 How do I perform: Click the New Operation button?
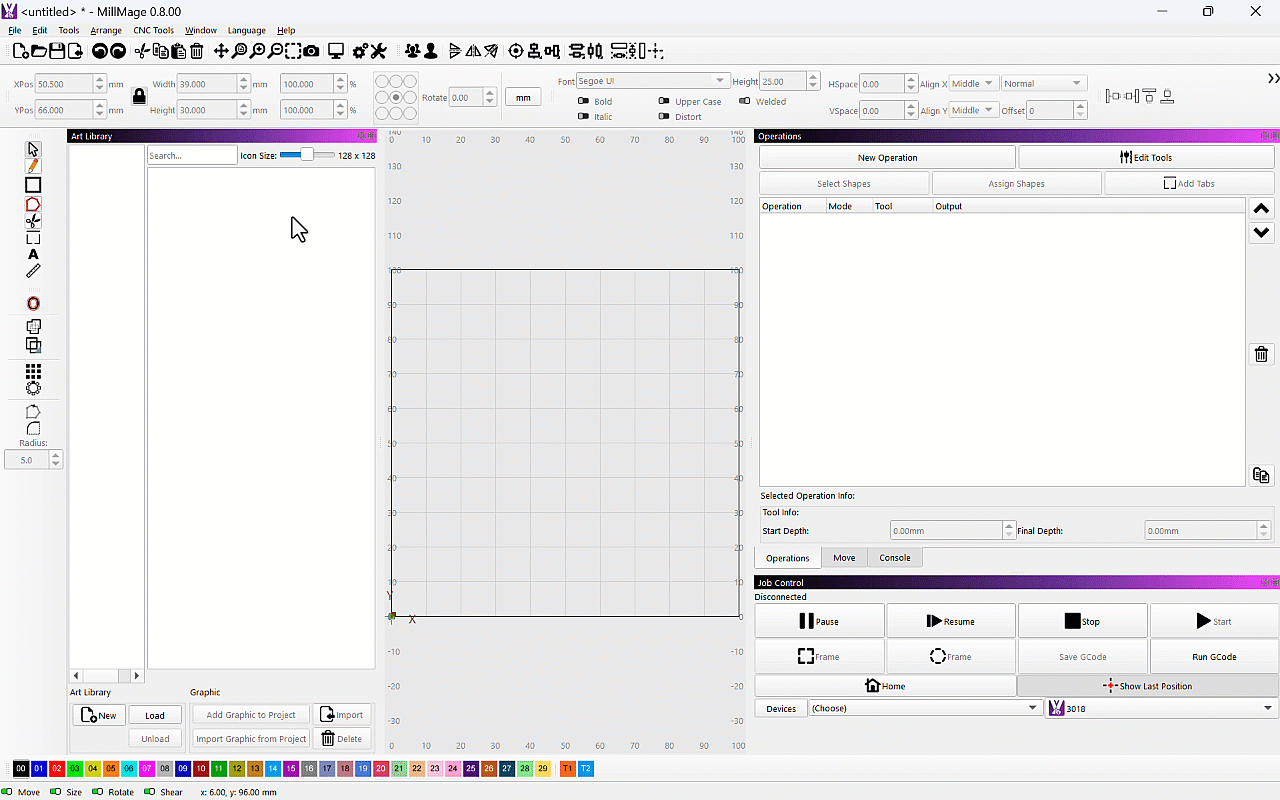pyautogui.click(x=887, y=157)
